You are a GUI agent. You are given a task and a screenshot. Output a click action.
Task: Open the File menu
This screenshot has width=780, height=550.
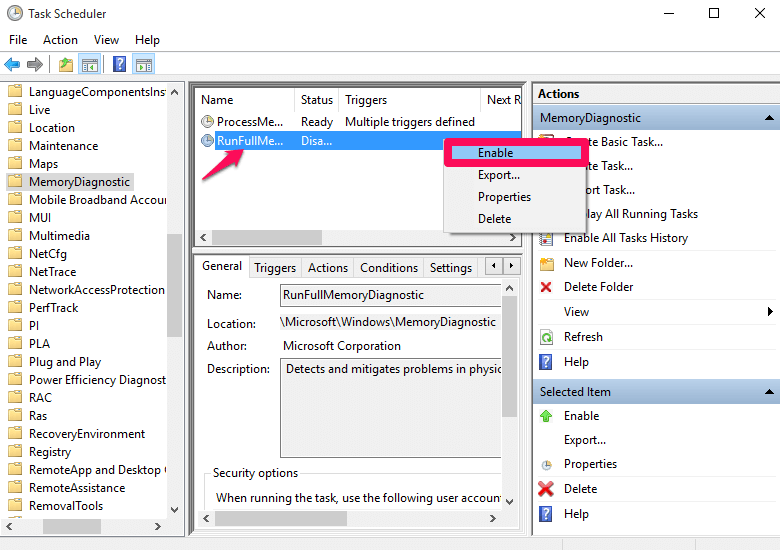(18, 40)
